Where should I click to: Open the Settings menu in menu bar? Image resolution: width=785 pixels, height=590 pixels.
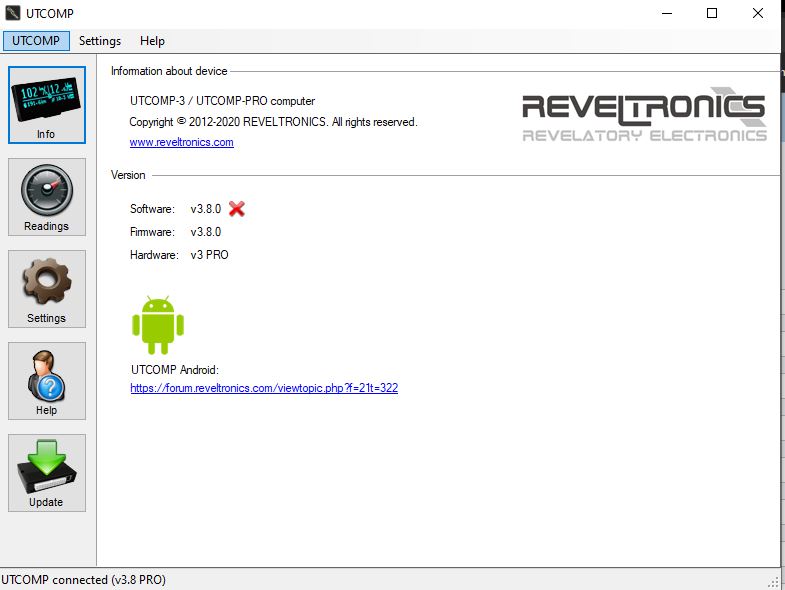click(100, 41)
